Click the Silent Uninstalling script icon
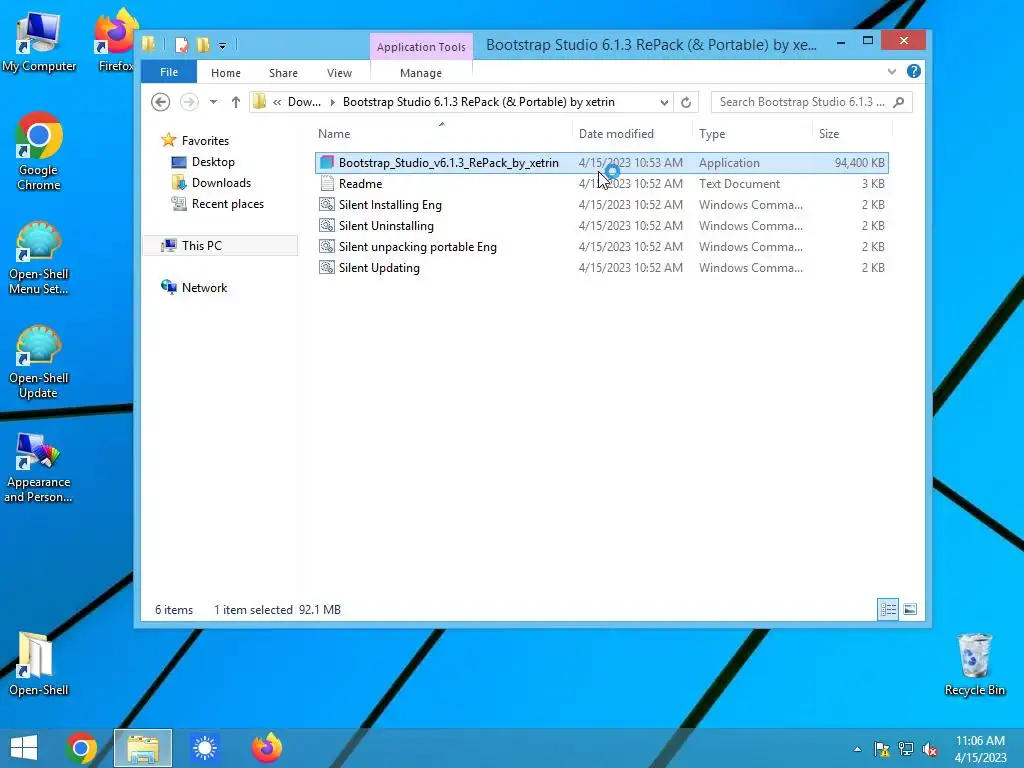Screen dimensions: 1024x768 pos(327,225)
